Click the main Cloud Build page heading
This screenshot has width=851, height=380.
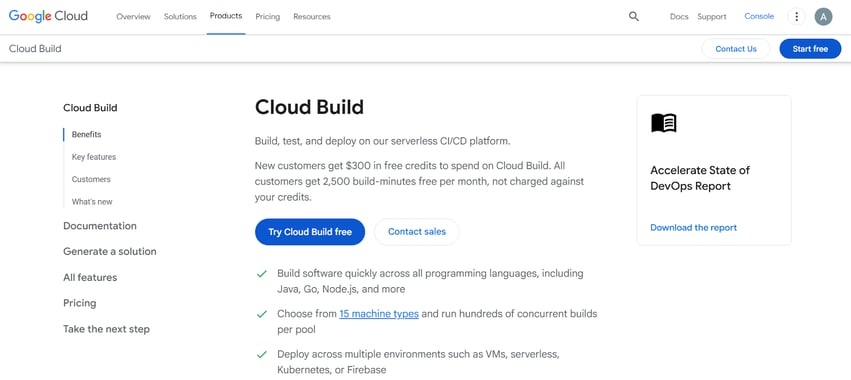click(309, 107)
